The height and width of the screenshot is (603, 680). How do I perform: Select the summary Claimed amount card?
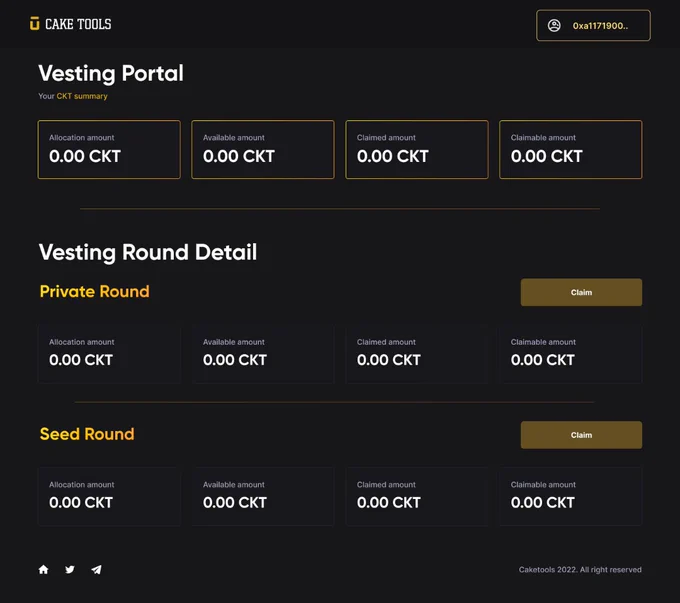point(417,150)
